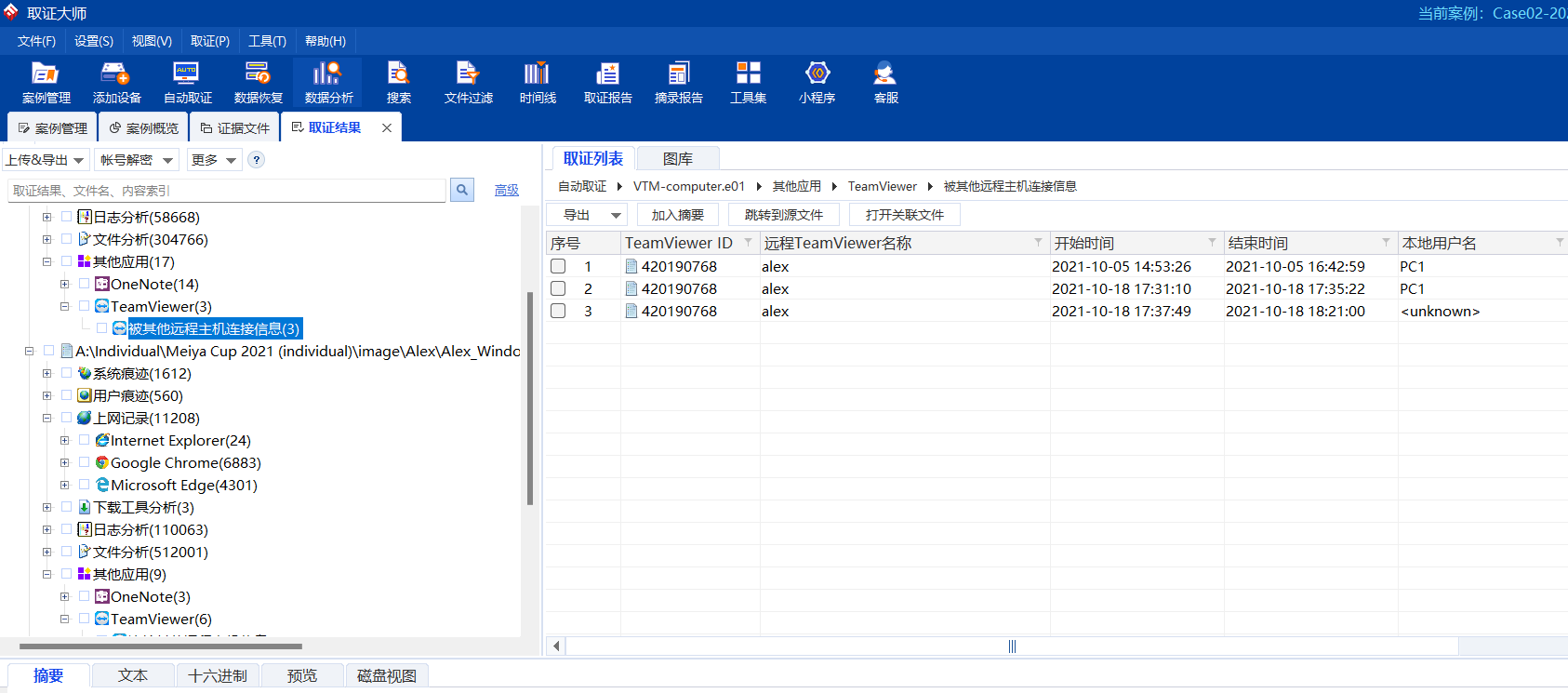Switch to the 证据文件 tab

(234, 127)
